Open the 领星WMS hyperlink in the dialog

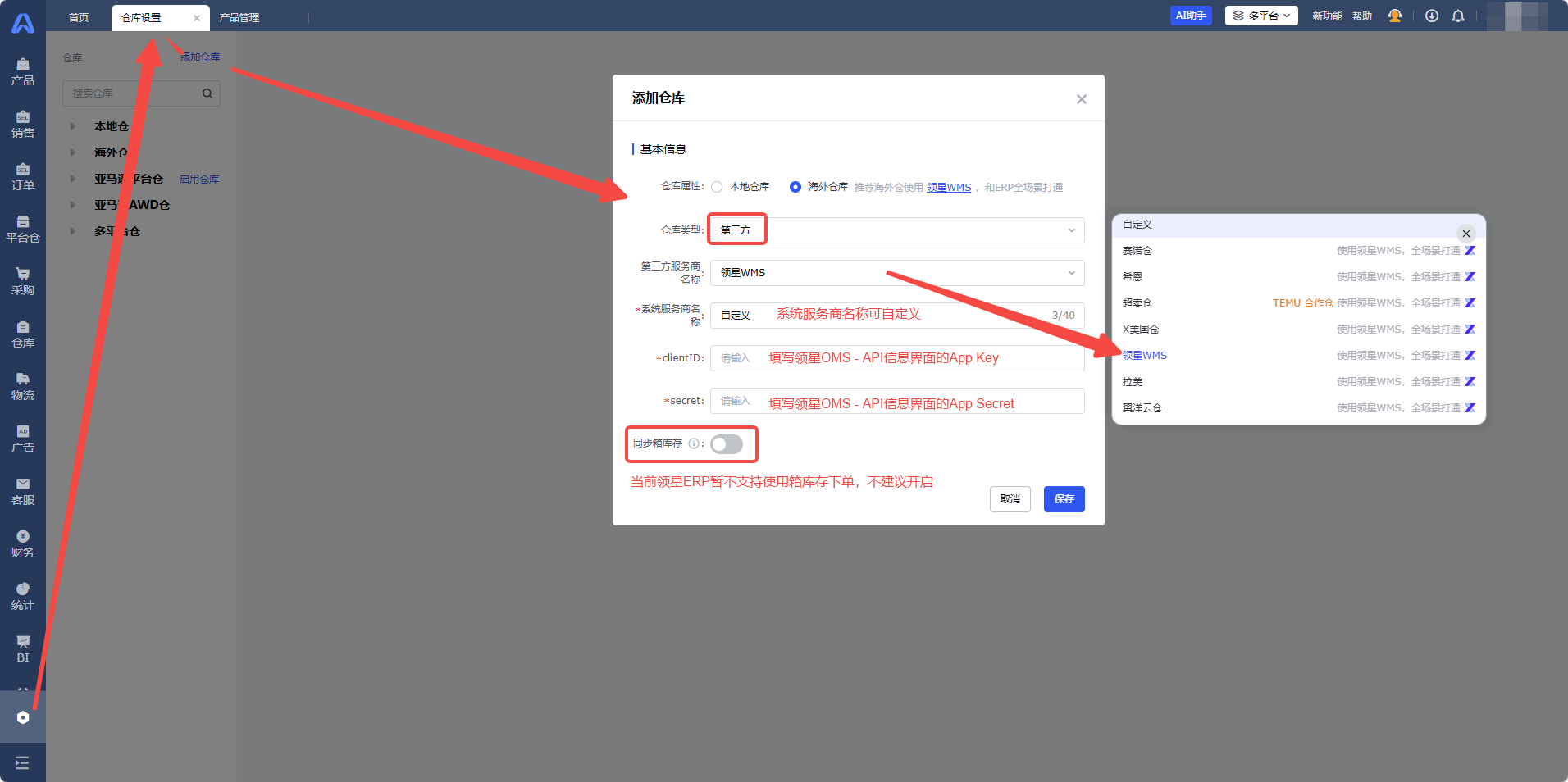(949, 188)
